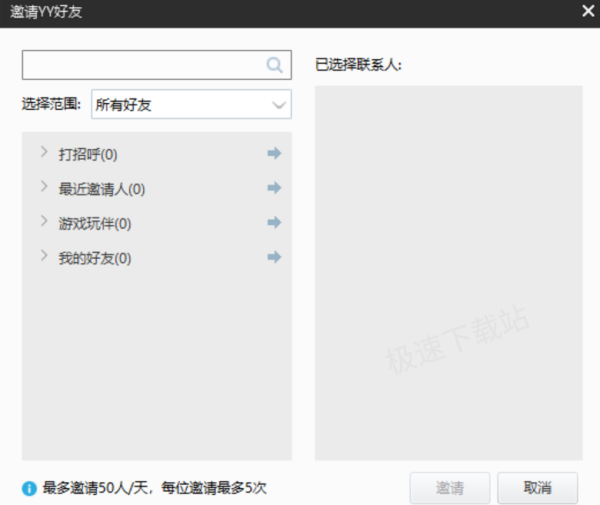Open the 所有好友 range dropdown
Screen dimensions: 600x505
(190, 104)
